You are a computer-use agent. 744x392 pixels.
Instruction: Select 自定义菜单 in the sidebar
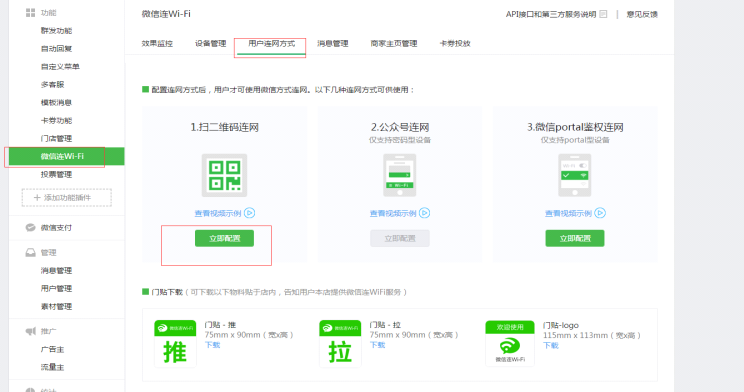coord(60,67)
